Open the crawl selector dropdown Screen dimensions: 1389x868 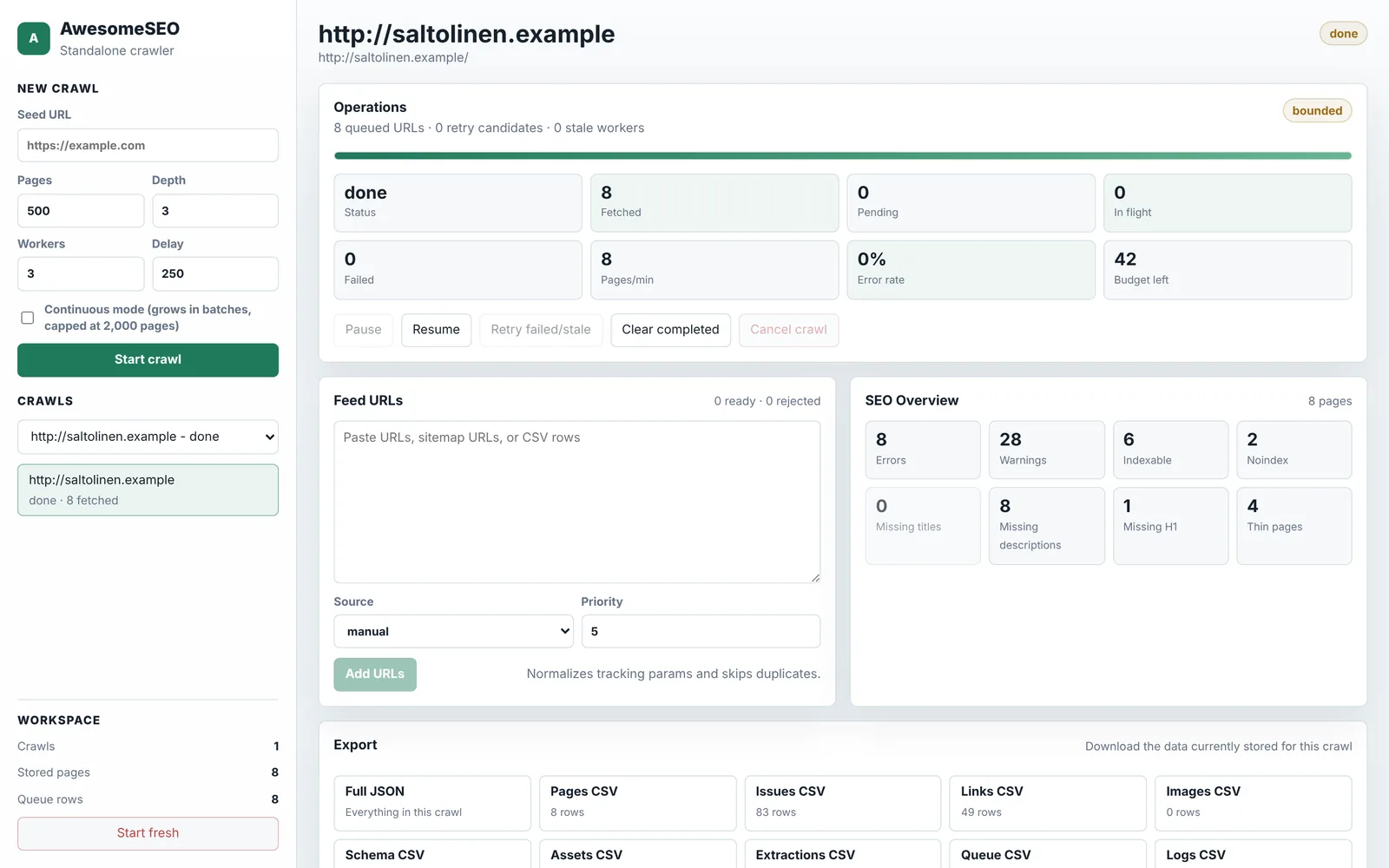coord(148,437)
